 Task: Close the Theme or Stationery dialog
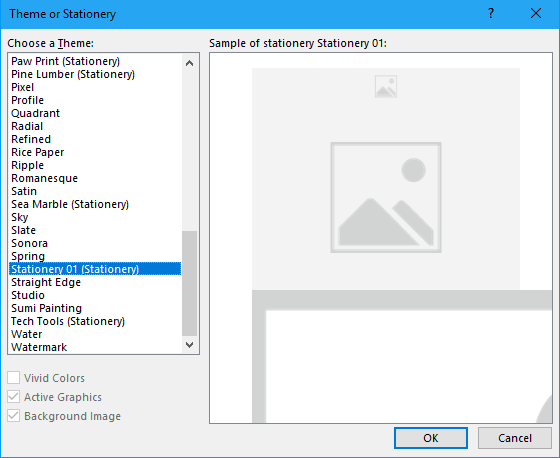536,14
